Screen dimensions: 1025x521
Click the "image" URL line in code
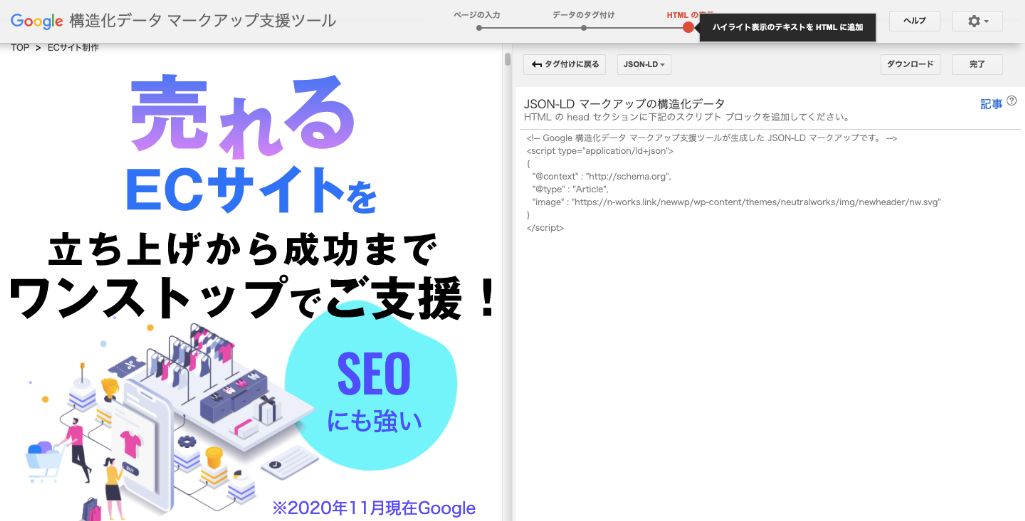[737, 202]
